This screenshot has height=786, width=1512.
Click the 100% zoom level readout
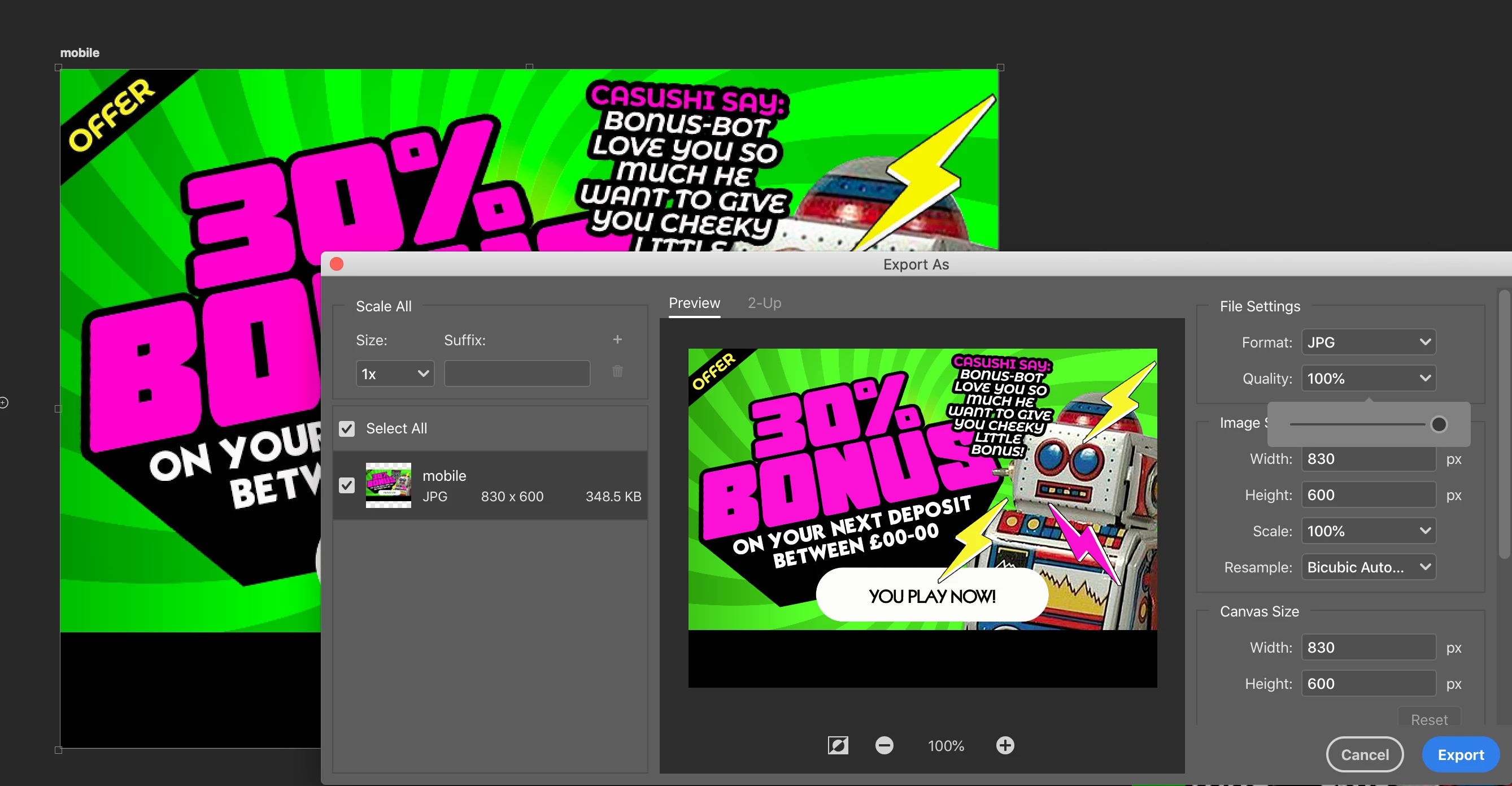(x=945, y=746)
